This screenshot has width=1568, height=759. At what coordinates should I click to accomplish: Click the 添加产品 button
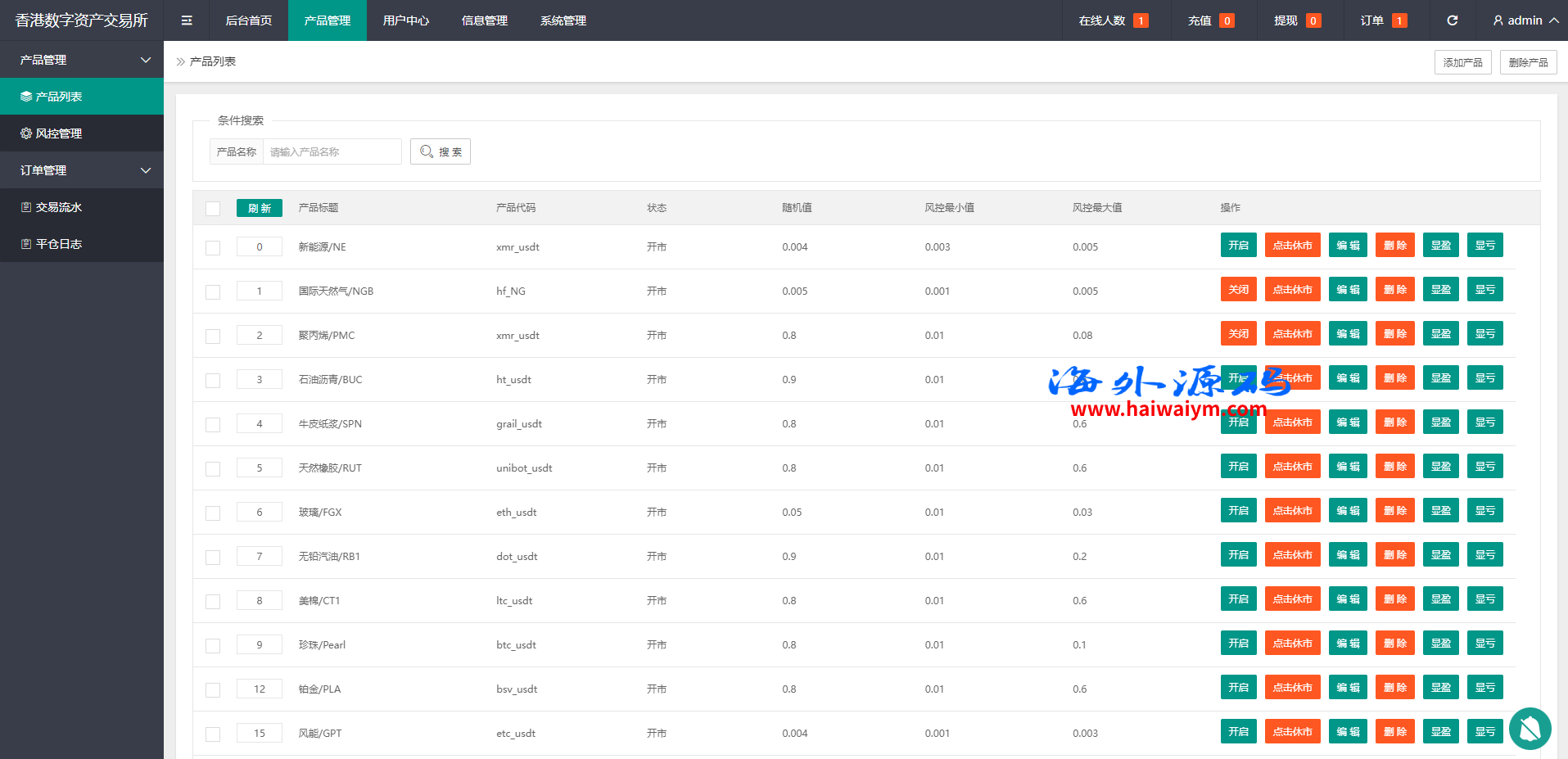coord(1462,62)
